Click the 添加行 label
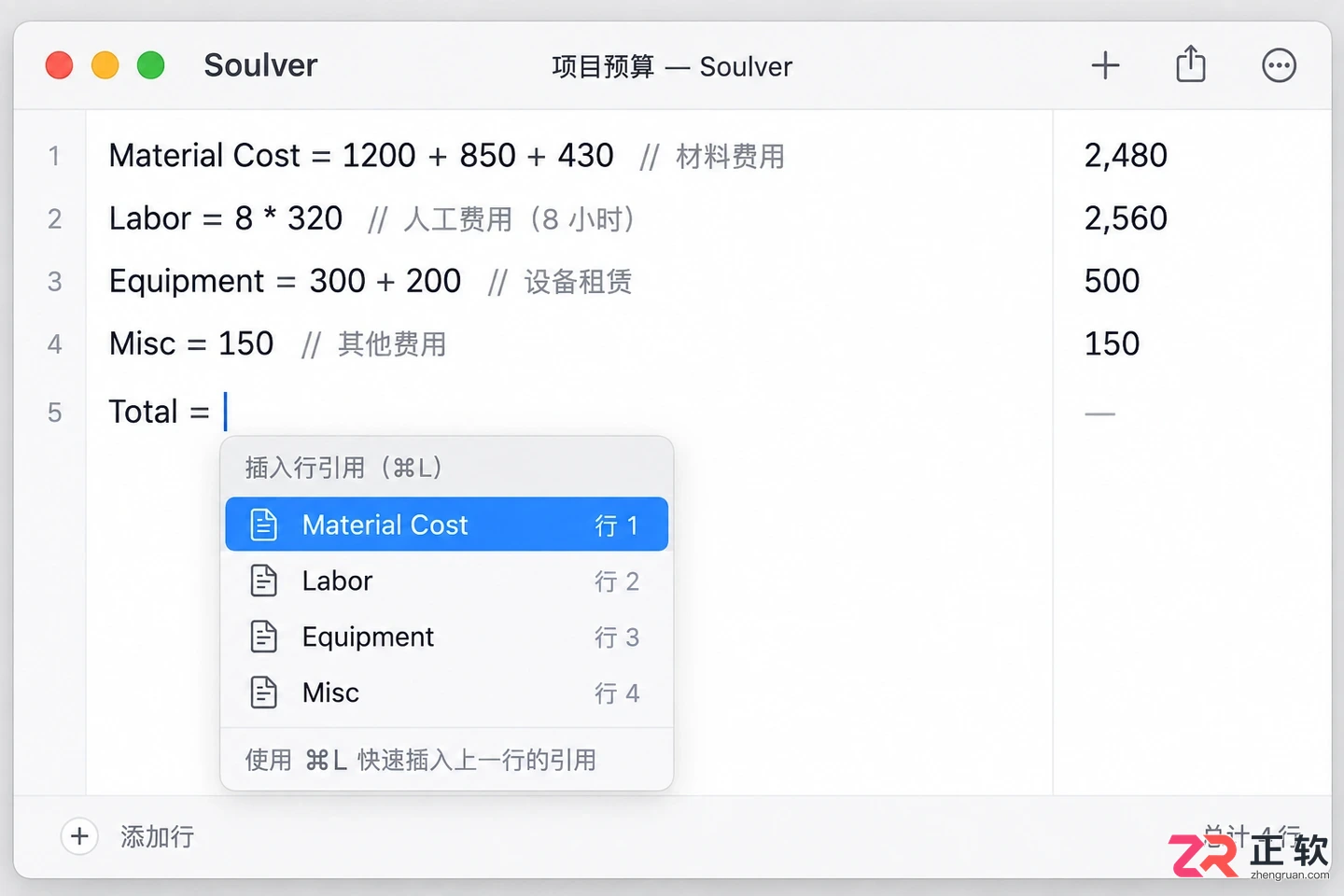Image resolution: width=1344 pixels, height=896 pixels. (x=157, y=836)
